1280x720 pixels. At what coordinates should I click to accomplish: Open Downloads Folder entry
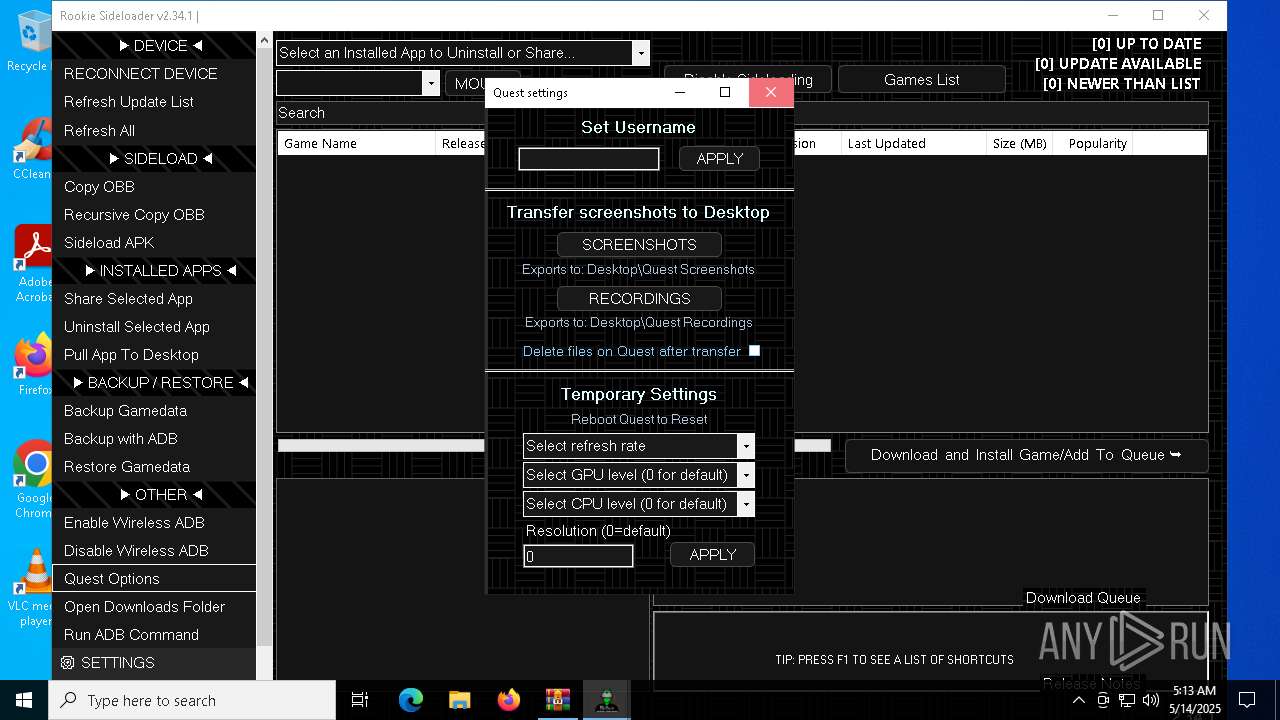[154, 607]
